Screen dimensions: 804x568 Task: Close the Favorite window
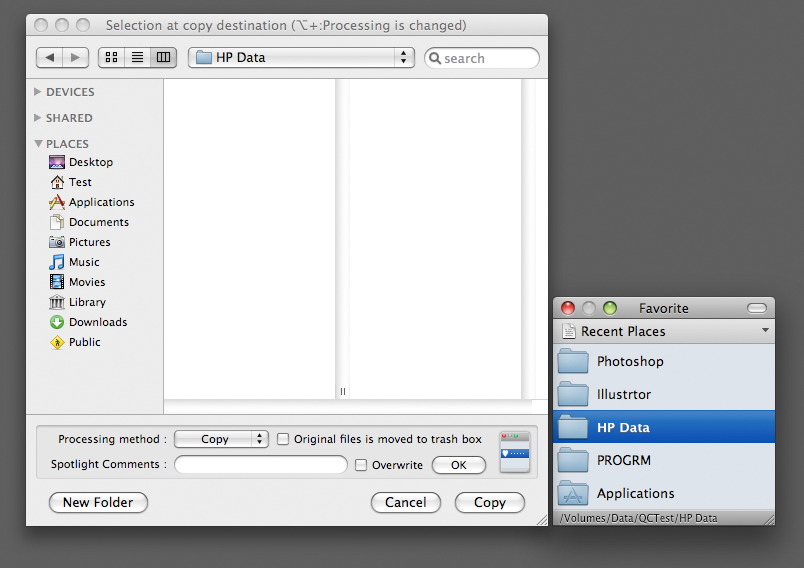point(568,308)
